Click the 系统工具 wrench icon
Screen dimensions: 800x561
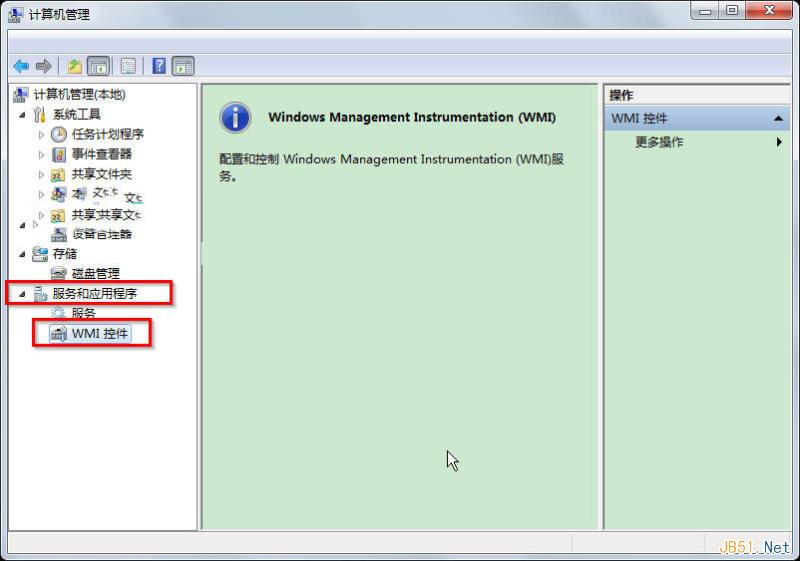click(x=40, y=114)
